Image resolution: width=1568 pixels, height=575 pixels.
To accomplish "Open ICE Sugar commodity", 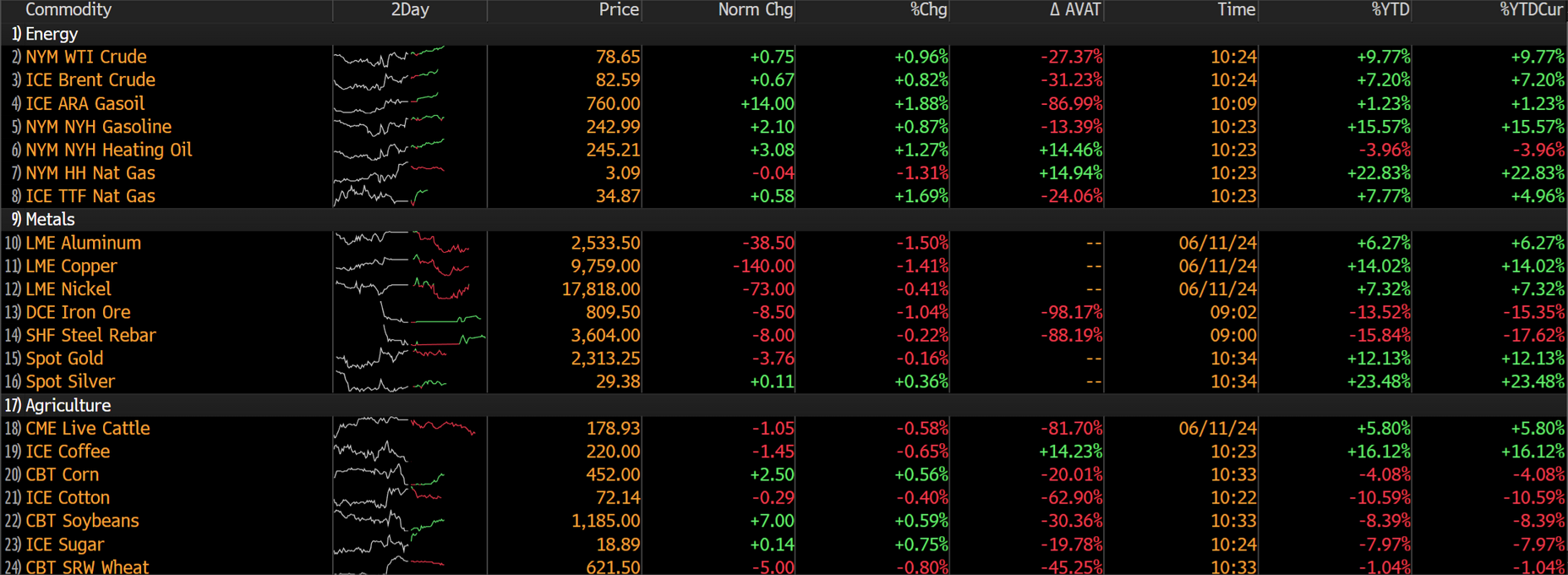I will coord(65,545).
